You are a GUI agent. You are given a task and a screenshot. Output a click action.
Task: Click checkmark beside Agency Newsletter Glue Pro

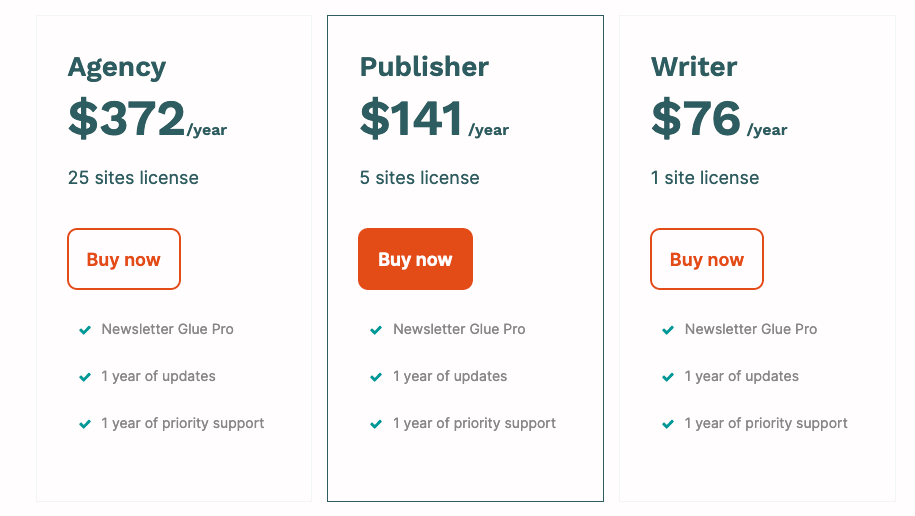coord(85,330)
